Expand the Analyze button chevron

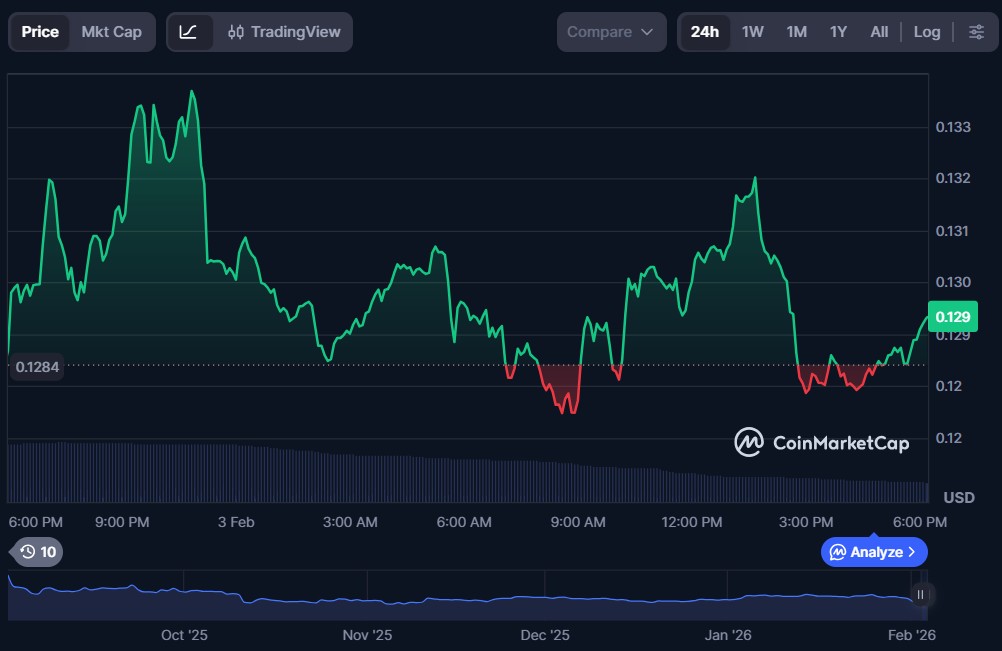(911, 552)
